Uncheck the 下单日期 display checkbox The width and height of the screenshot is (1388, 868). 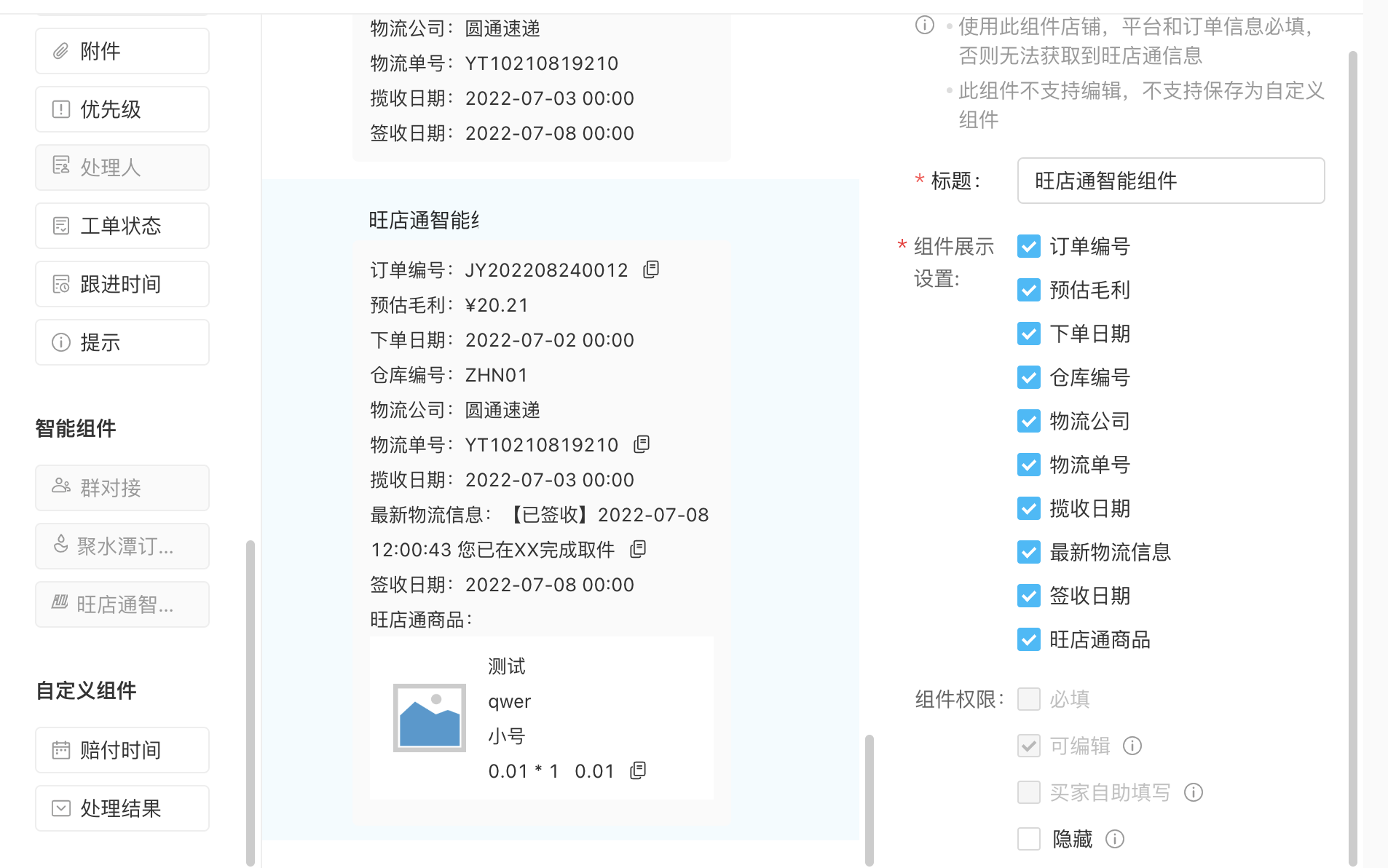[1029, 334]
